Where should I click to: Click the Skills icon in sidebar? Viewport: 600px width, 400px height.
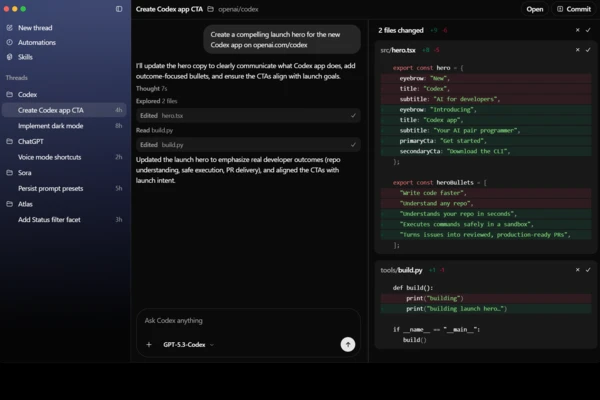point(10,57)
